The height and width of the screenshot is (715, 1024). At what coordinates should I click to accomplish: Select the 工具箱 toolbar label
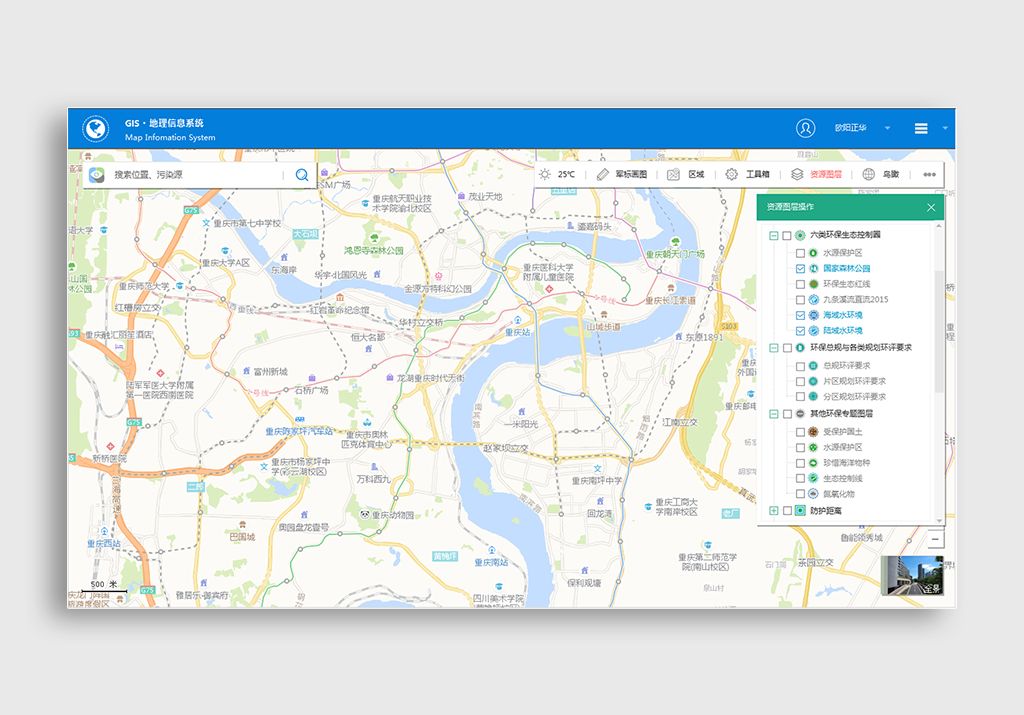758,174
